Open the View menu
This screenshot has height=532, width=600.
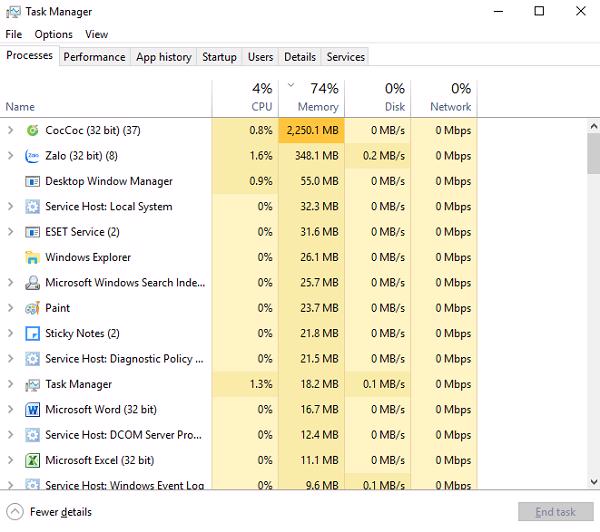tap(96, 34)
